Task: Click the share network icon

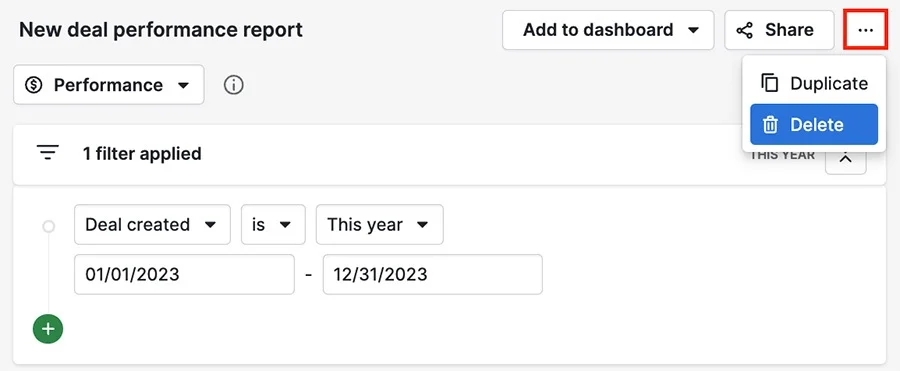Action: (744, 30)
